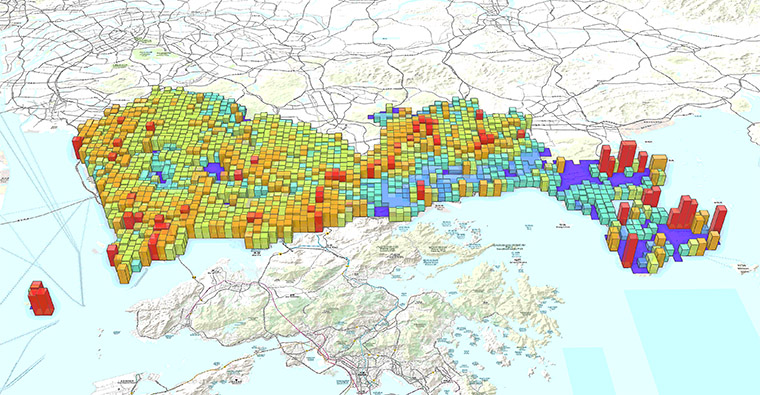
Task: Select the purple cell on the central southern coast
Action: click(381, 212)
